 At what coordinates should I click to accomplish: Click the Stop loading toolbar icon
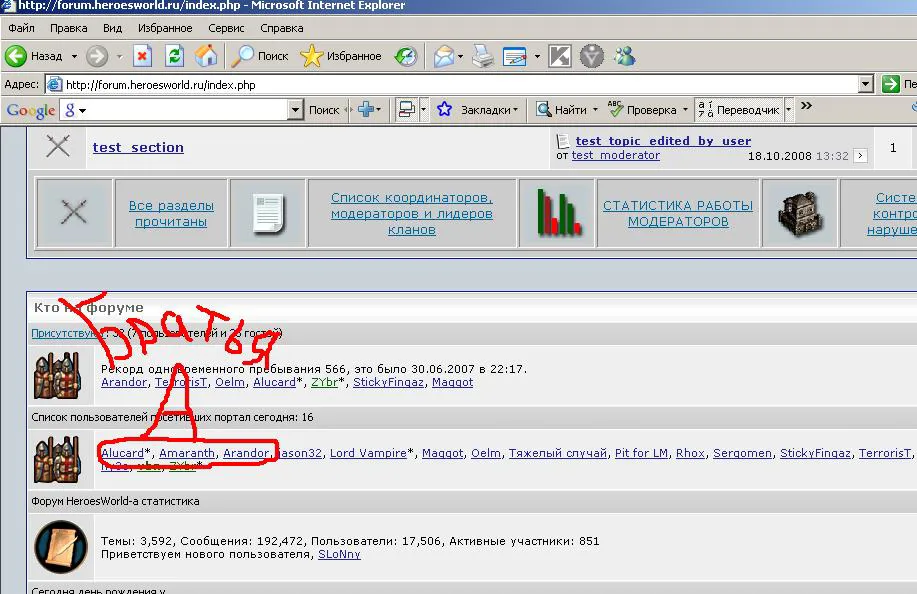142,56
